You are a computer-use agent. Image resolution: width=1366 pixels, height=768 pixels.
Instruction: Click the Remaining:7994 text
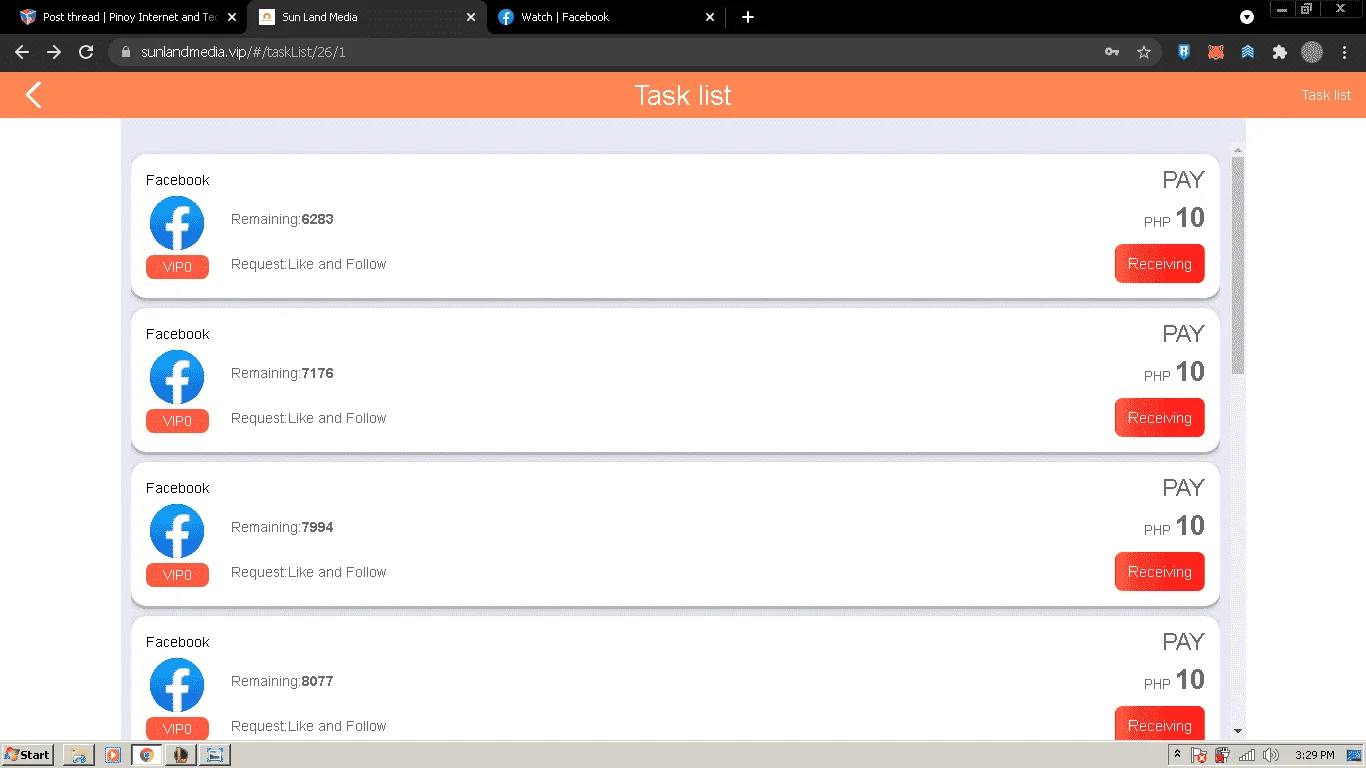pos(282,527)
